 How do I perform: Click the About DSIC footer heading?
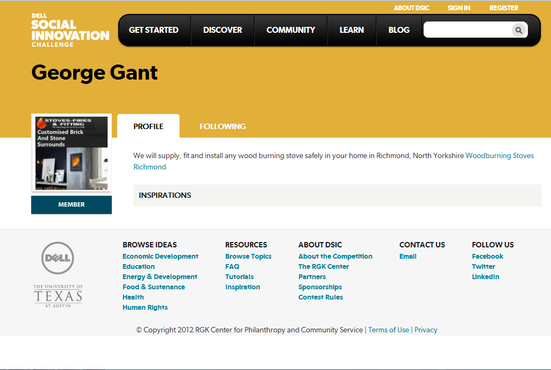(320, 245)
